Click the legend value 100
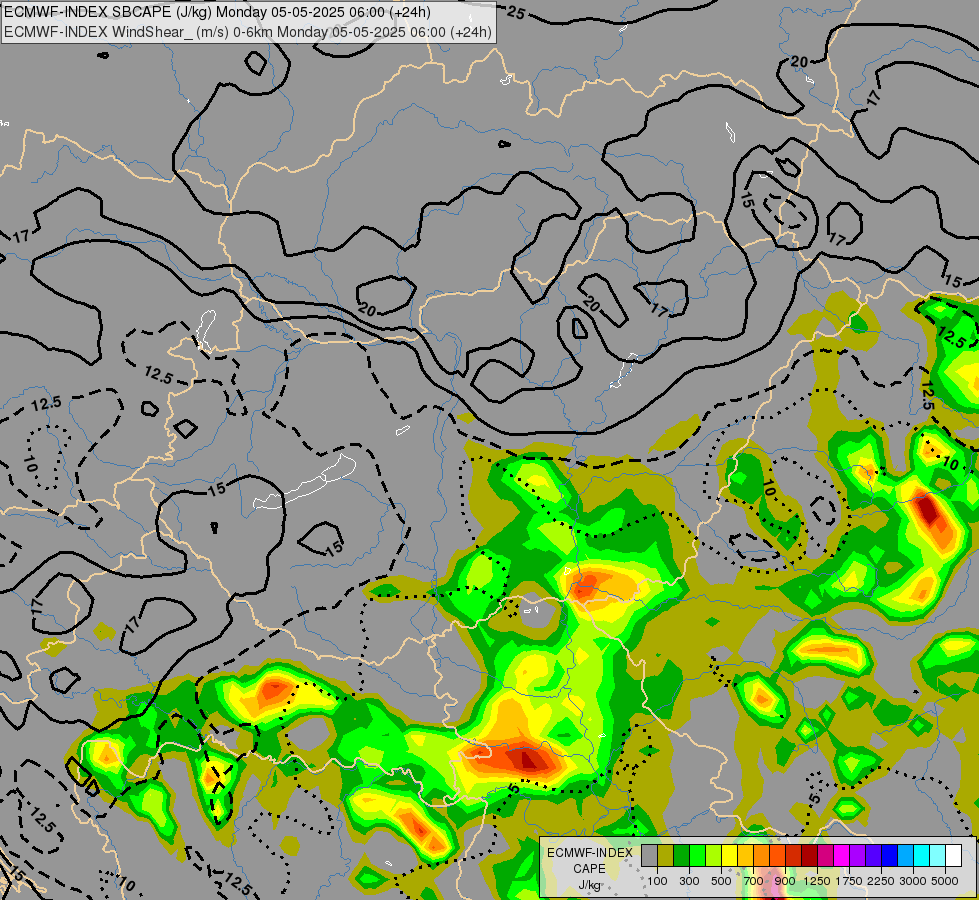The height and width of the screenshot is (900, 979). tap(657, 881)
